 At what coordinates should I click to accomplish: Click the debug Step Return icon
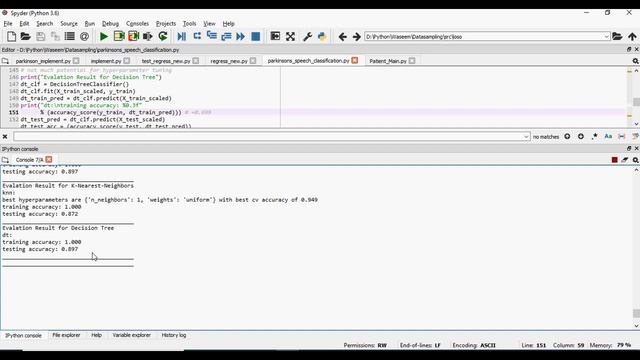coord(226,36)
